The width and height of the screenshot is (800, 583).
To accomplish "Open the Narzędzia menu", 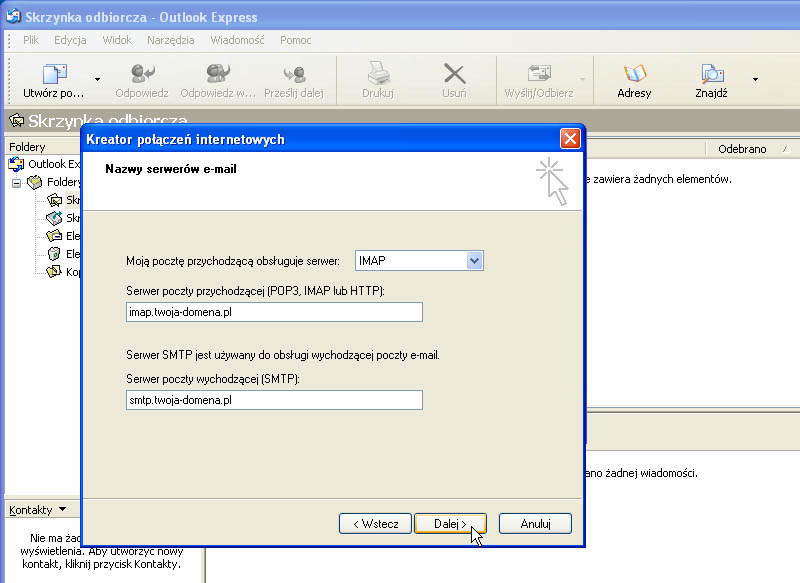I will point(170,40).
